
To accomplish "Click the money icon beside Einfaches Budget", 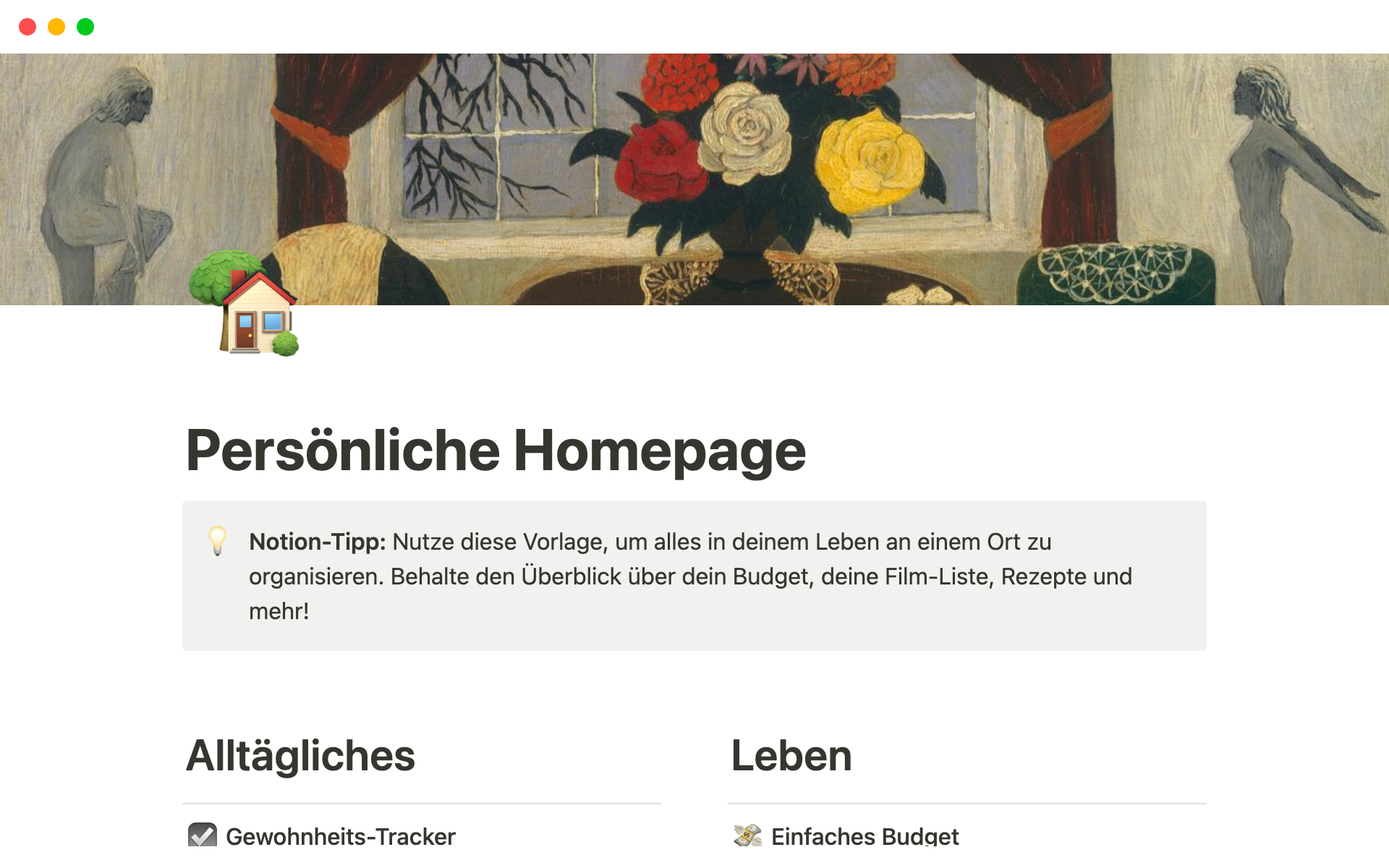I will (747, 835).
